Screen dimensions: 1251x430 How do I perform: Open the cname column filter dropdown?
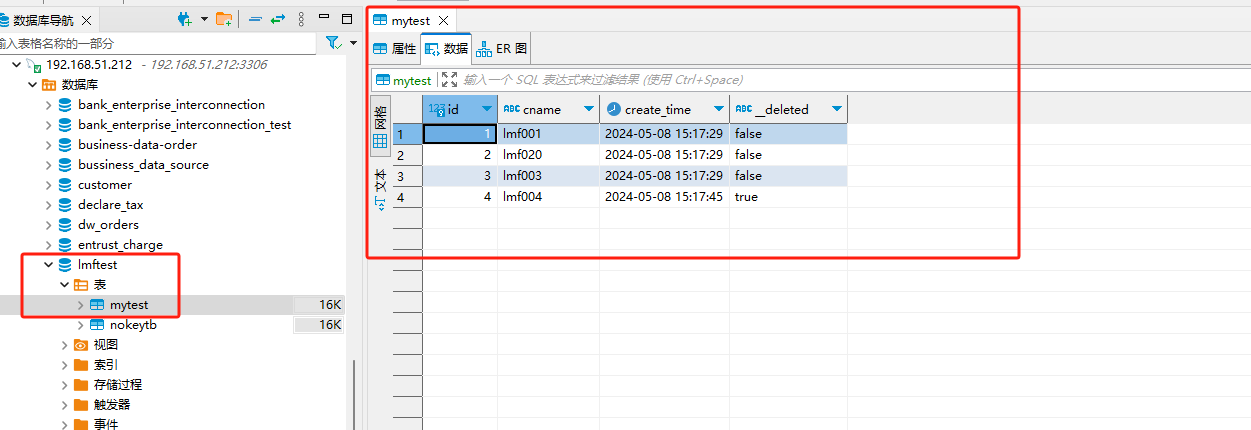588,109
